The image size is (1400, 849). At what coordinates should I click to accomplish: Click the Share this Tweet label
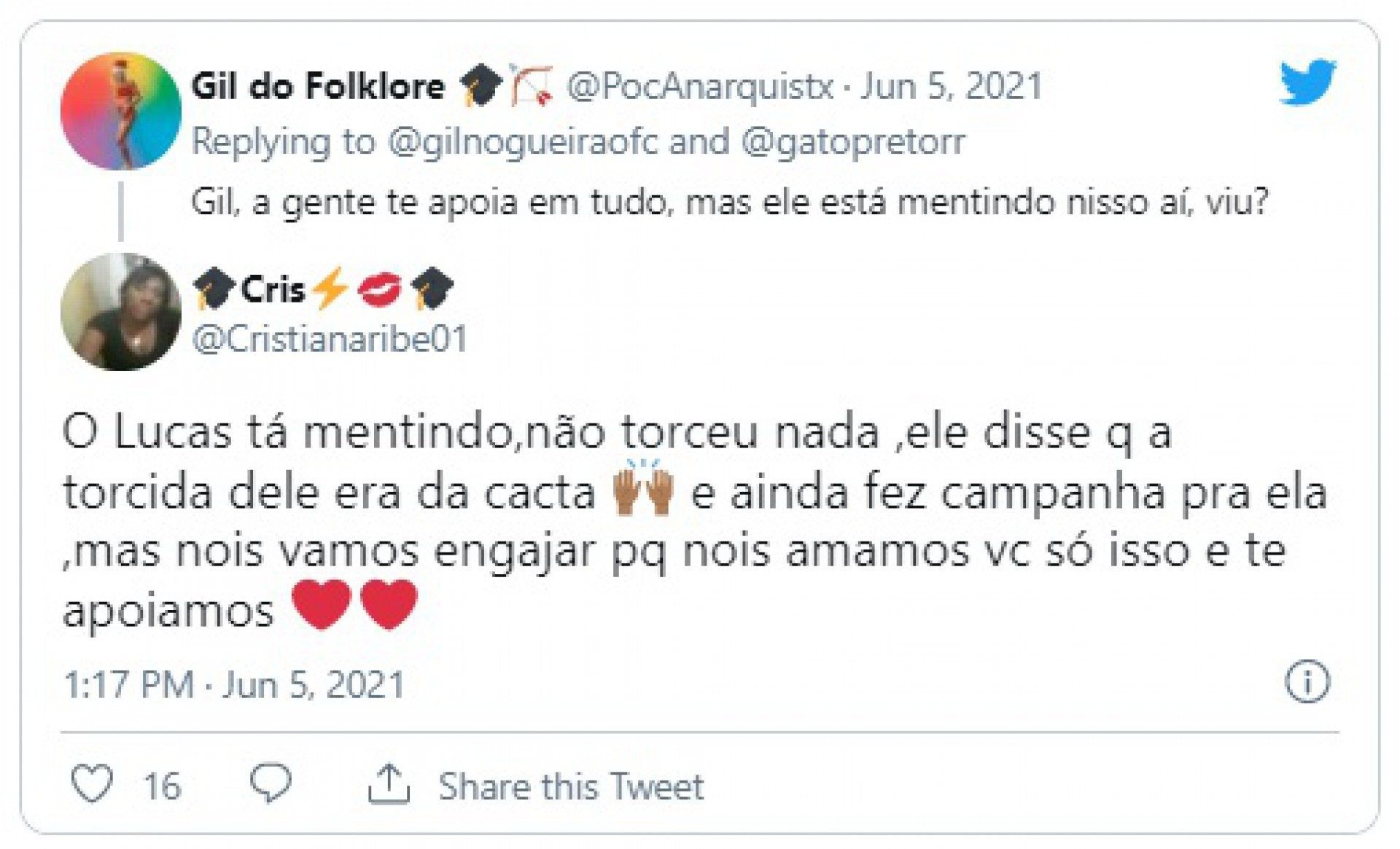(x=571, y=786)
